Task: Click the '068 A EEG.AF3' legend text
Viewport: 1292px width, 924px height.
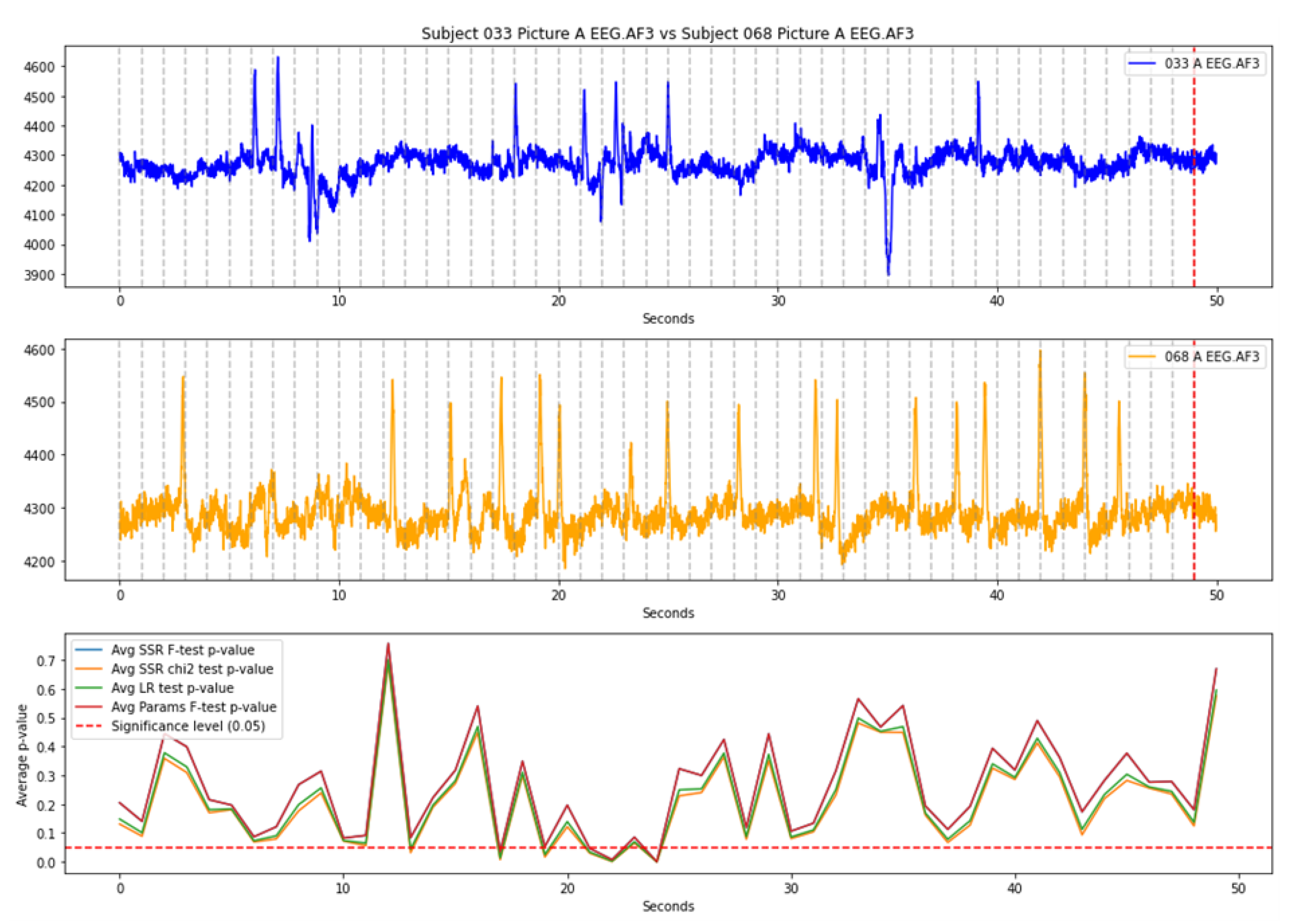Action: tap(1212, 357)
